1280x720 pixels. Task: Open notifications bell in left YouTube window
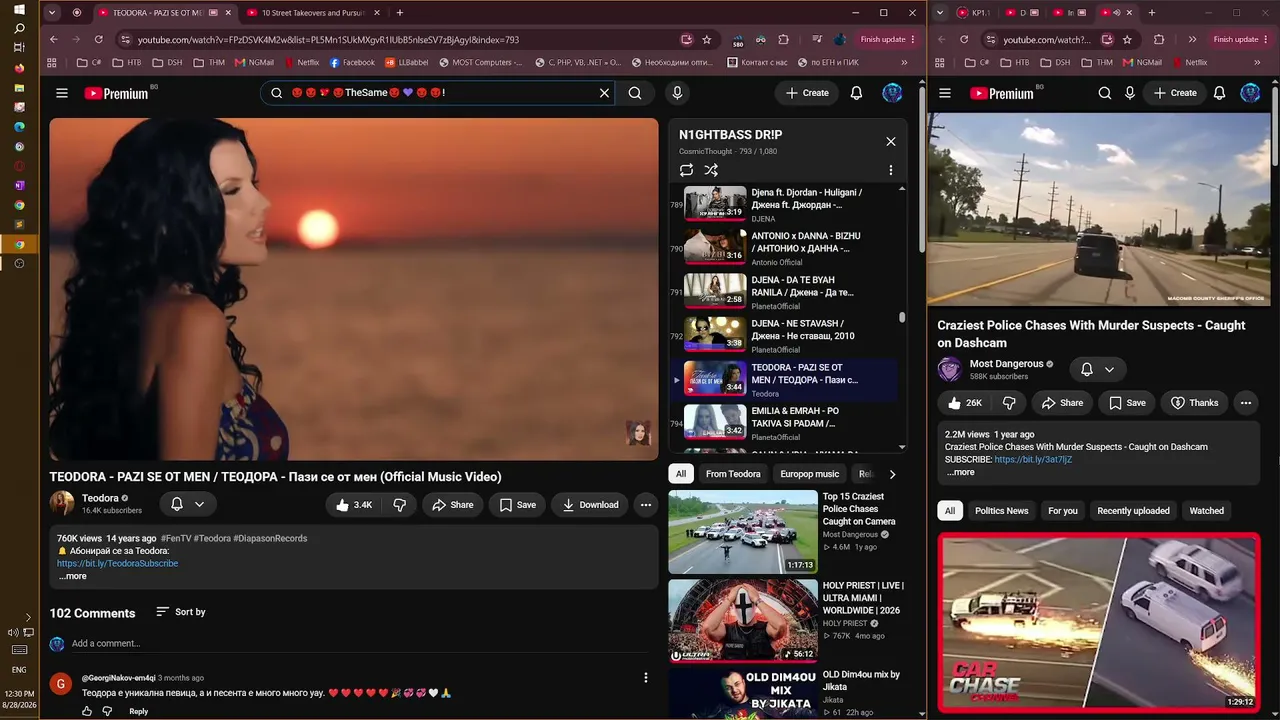tap(856, 93)
